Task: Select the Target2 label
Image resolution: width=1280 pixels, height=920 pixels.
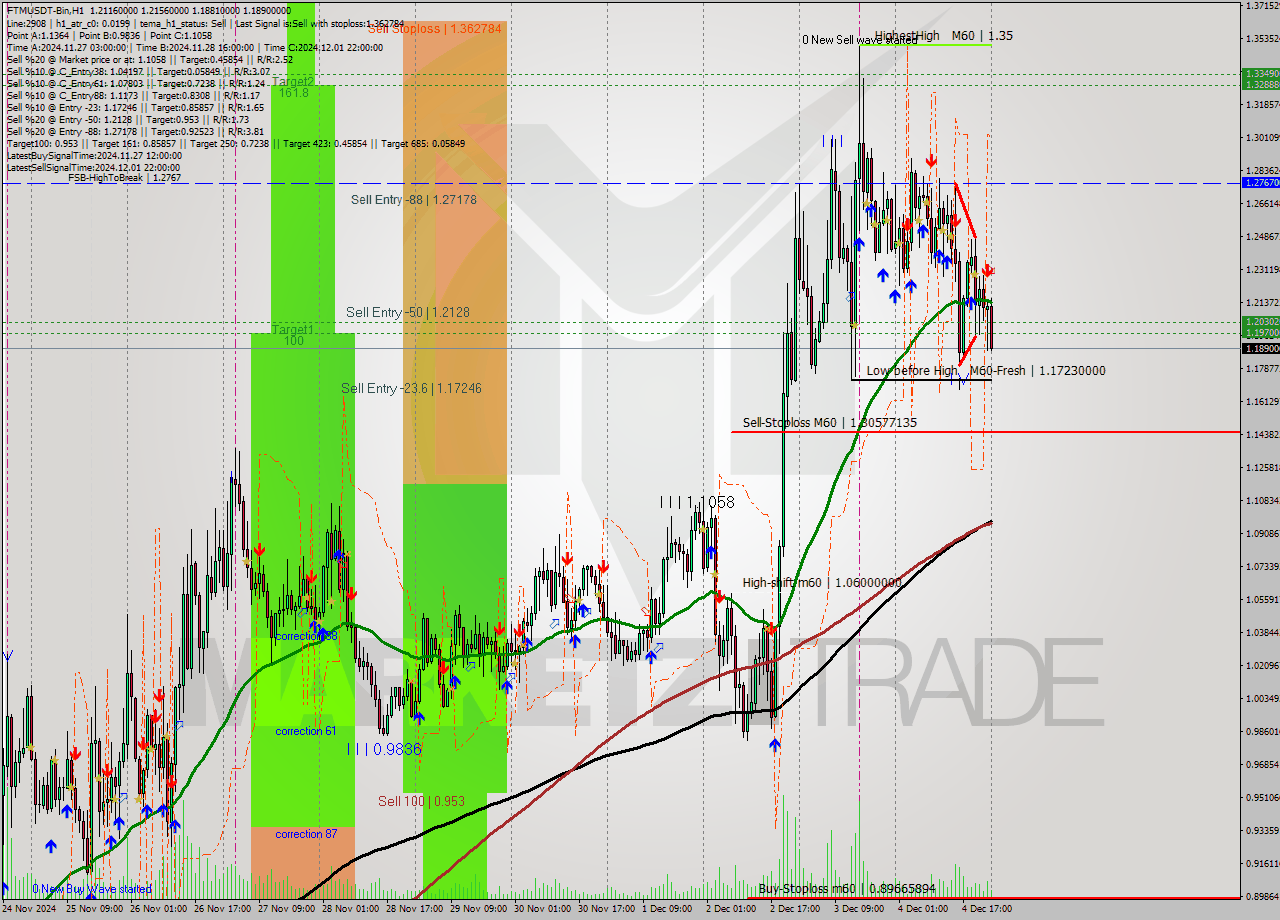Action: point(292,81)
